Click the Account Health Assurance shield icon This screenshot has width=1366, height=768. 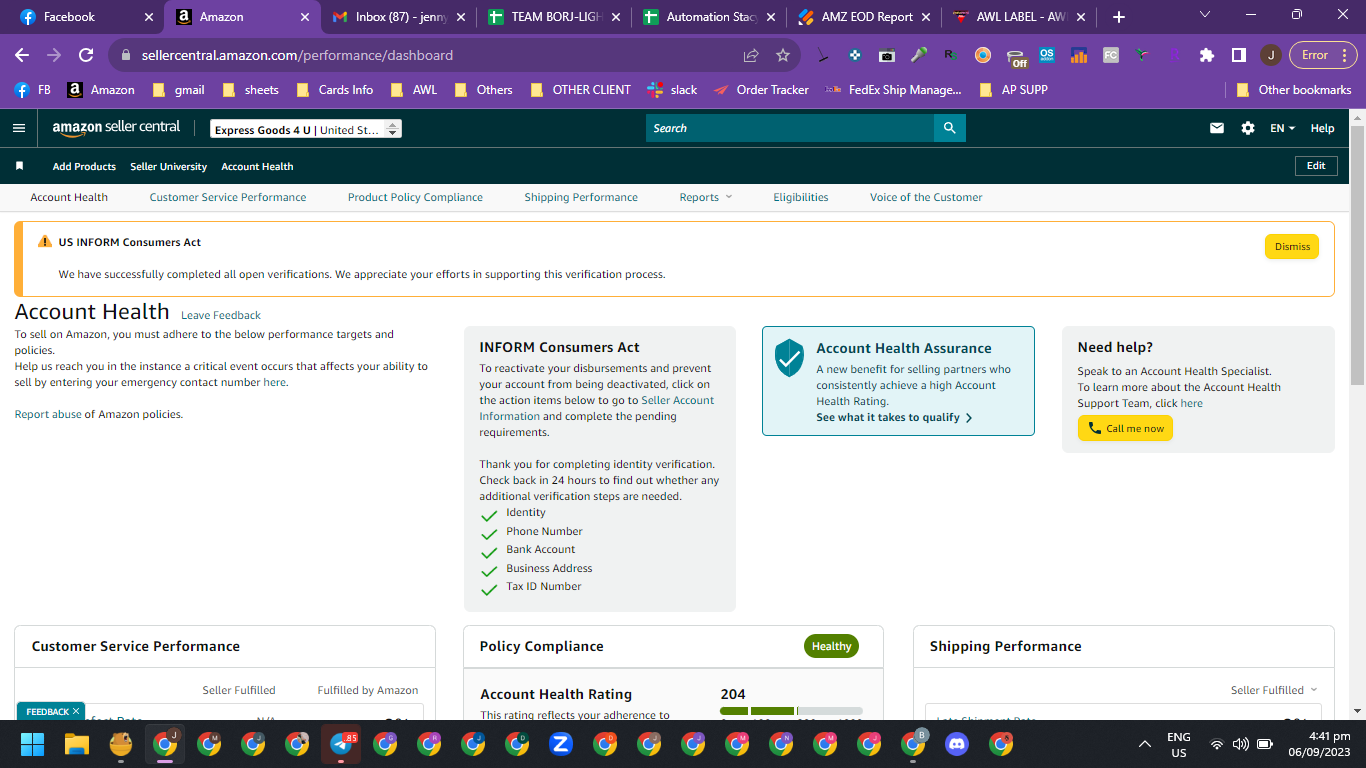point(790,357)
